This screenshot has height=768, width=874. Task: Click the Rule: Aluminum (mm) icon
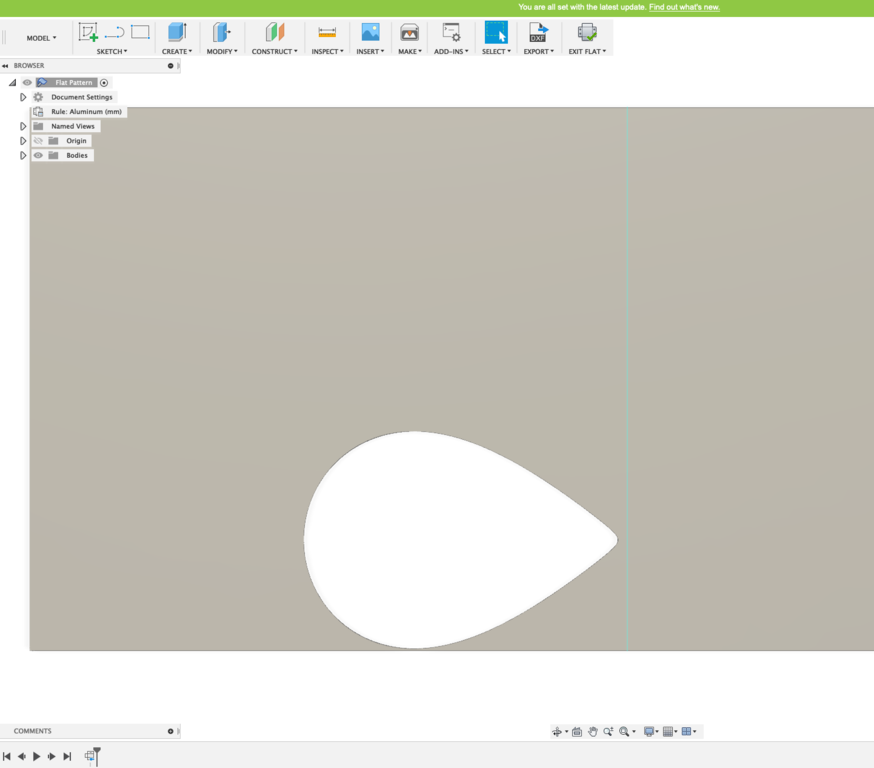[38, 111]
